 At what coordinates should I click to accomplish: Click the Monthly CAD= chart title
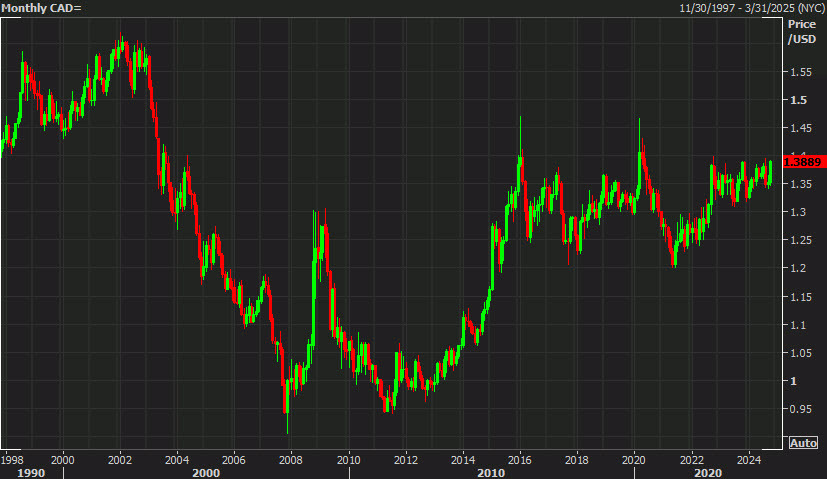tap(41, 8)
